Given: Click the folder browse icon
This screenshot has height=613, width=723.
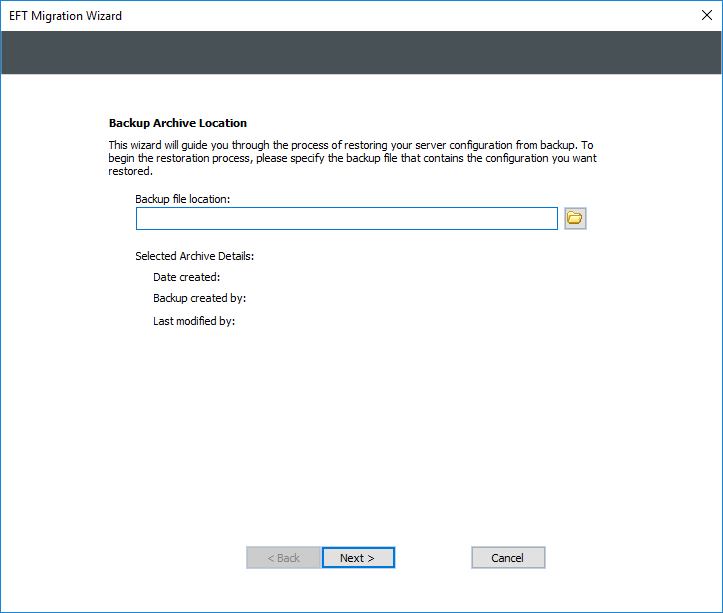Looking at the screenshot, I should [x=575, y=218].
